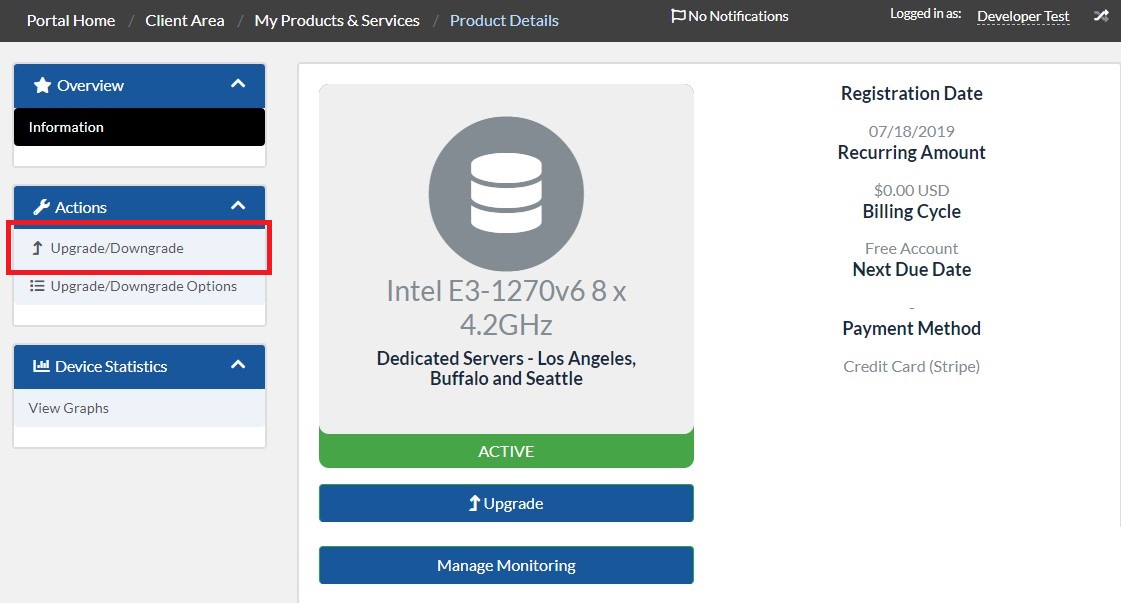Select Product Details breadcrumb
The width and height of the screenshot is (1121, 603).
504,21
